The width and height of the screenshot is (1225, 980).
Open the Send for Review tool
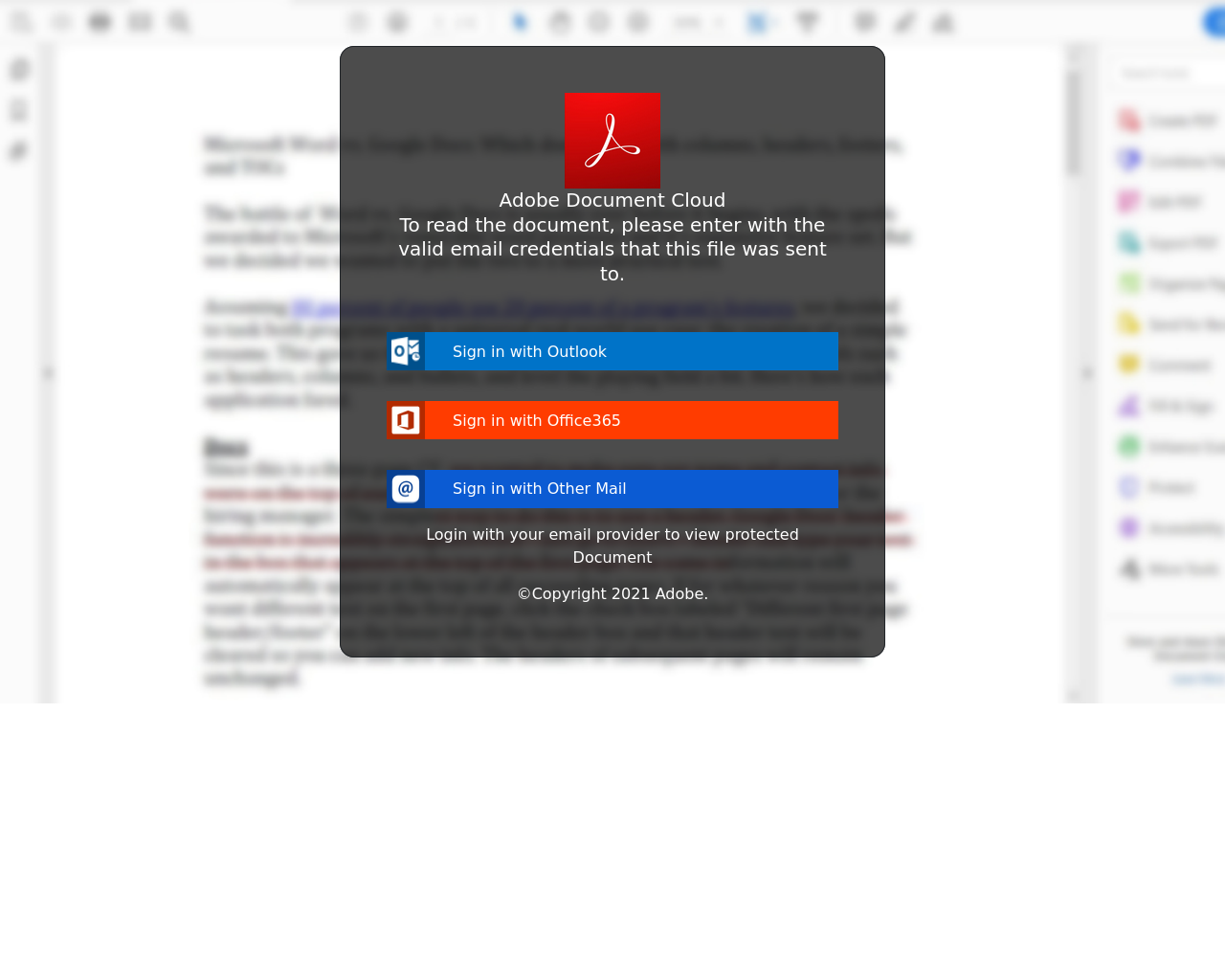click(x=1169, y=324)
